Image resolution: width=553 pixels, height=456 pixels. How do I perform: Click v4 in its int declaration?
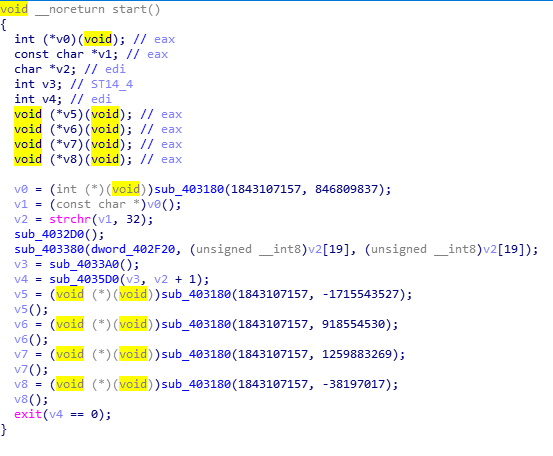[49, 99]
